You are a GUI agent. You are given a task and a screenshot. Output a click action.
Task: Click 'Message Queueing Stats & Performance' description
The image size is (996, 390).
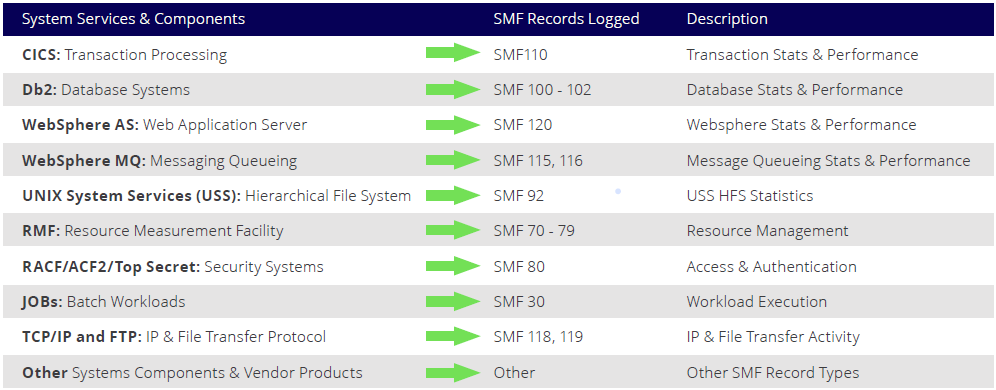click(828, 161)
